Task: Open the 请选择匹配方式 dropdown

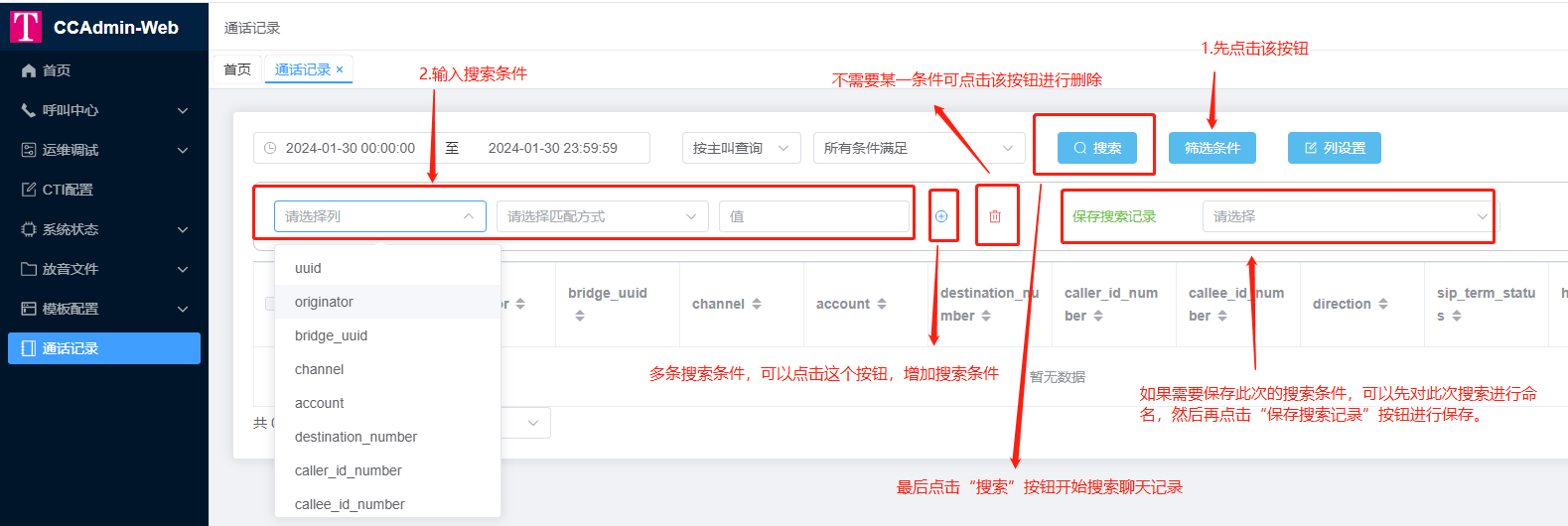Action: 602,216
